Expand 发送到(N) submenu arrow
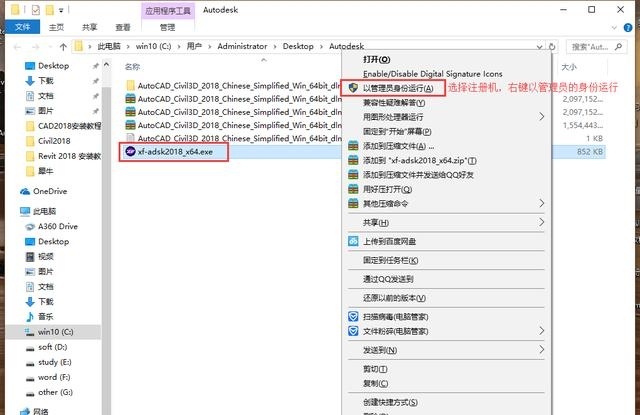 [x=541, y=350]
